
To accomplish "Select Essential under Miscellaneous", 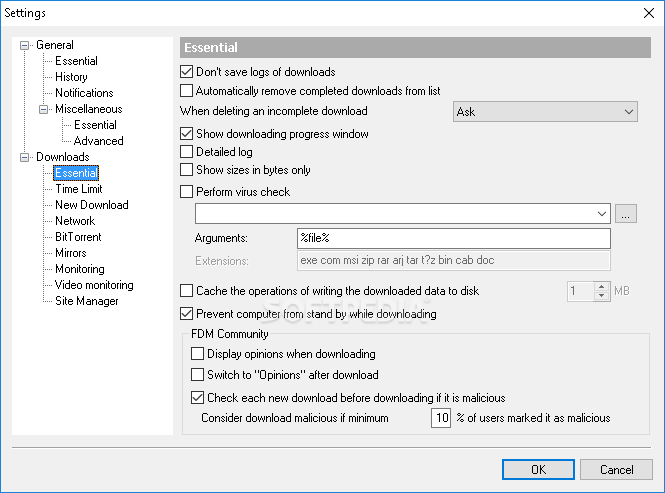I will [95, 125].
